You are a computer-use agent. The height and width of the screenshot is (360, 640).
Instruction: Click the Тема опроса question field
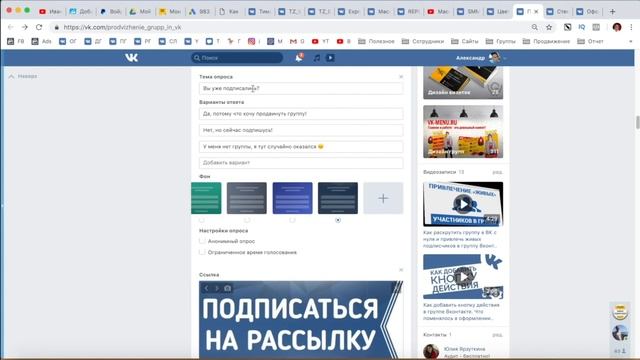(x=301, y=88)
